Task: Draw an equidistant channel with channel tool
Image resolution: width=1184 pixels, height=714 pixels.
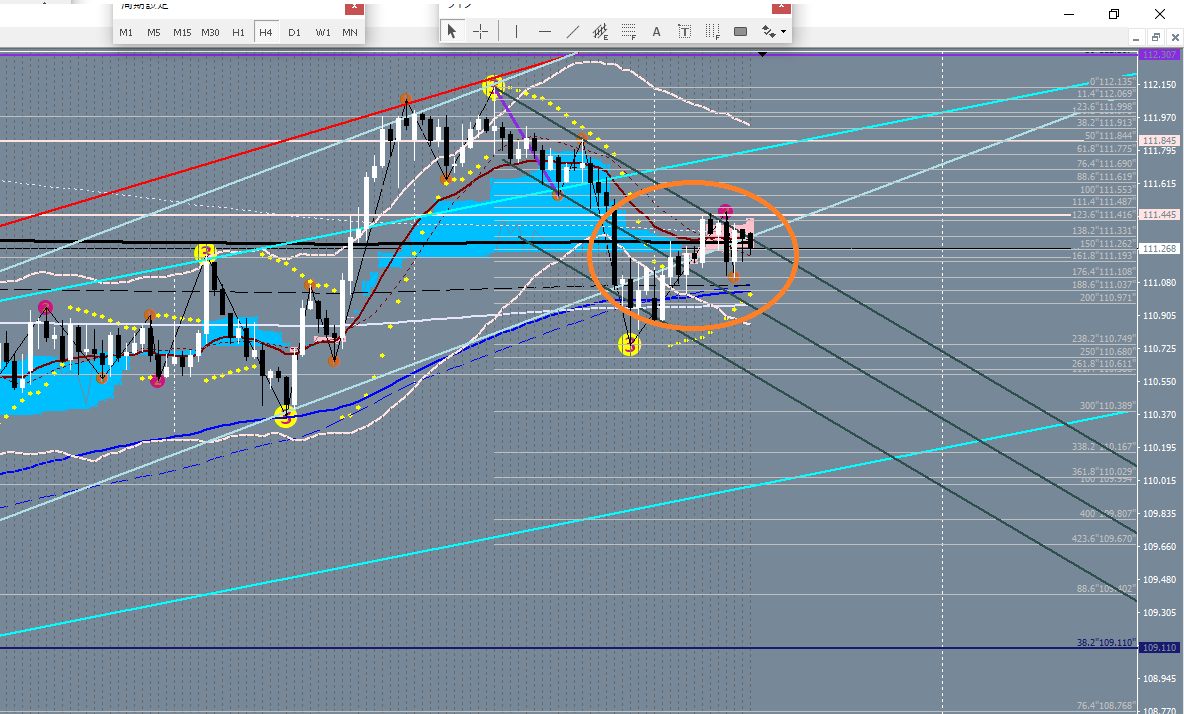Action: pyautogui.click(x=600, y=32)
